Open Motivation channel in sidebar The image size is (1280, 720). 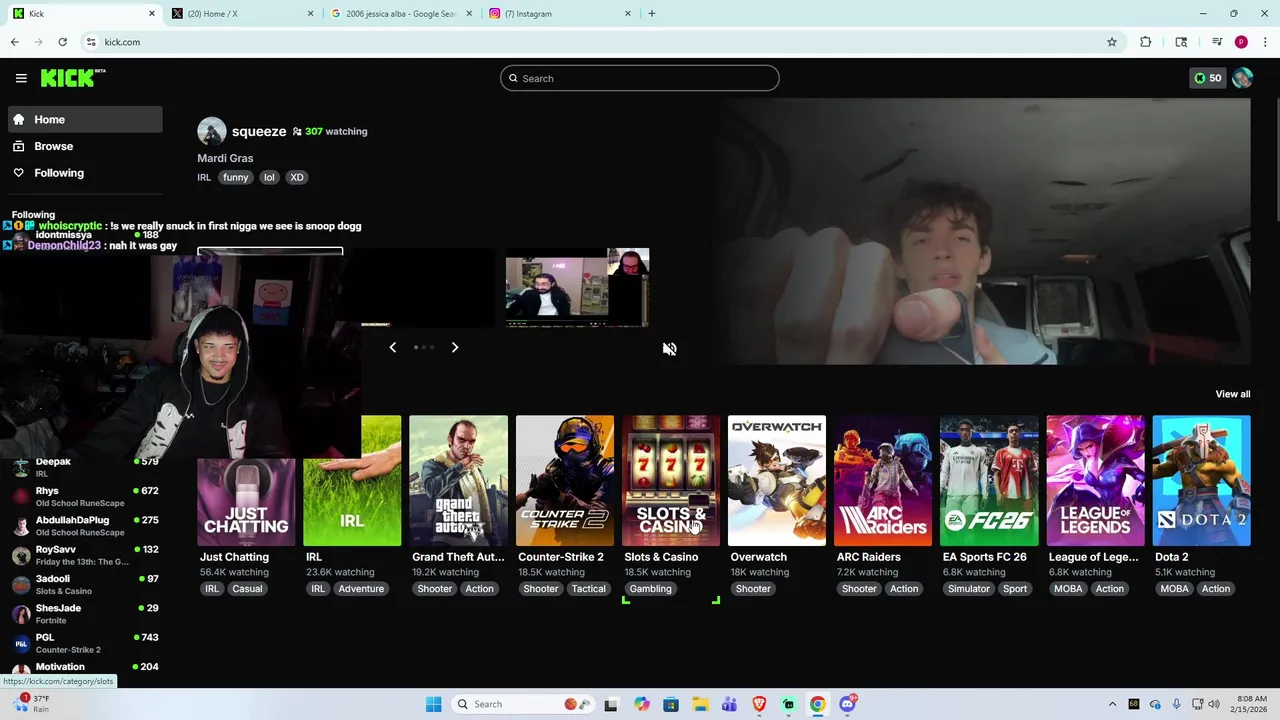(85, 668)
